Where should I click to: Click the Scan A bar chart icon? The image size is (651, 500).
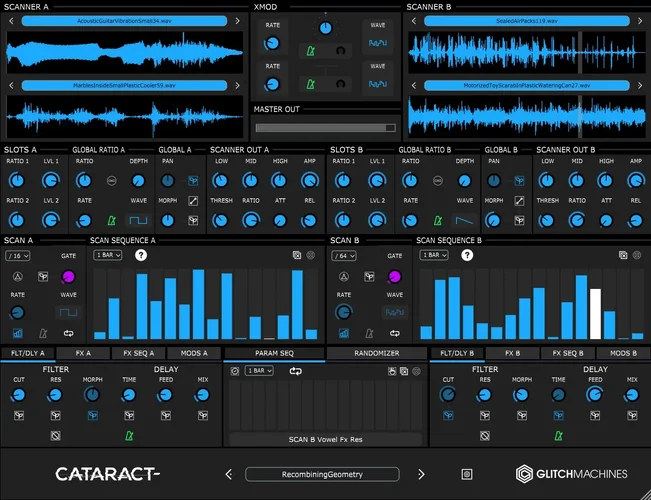coord(17,333)
